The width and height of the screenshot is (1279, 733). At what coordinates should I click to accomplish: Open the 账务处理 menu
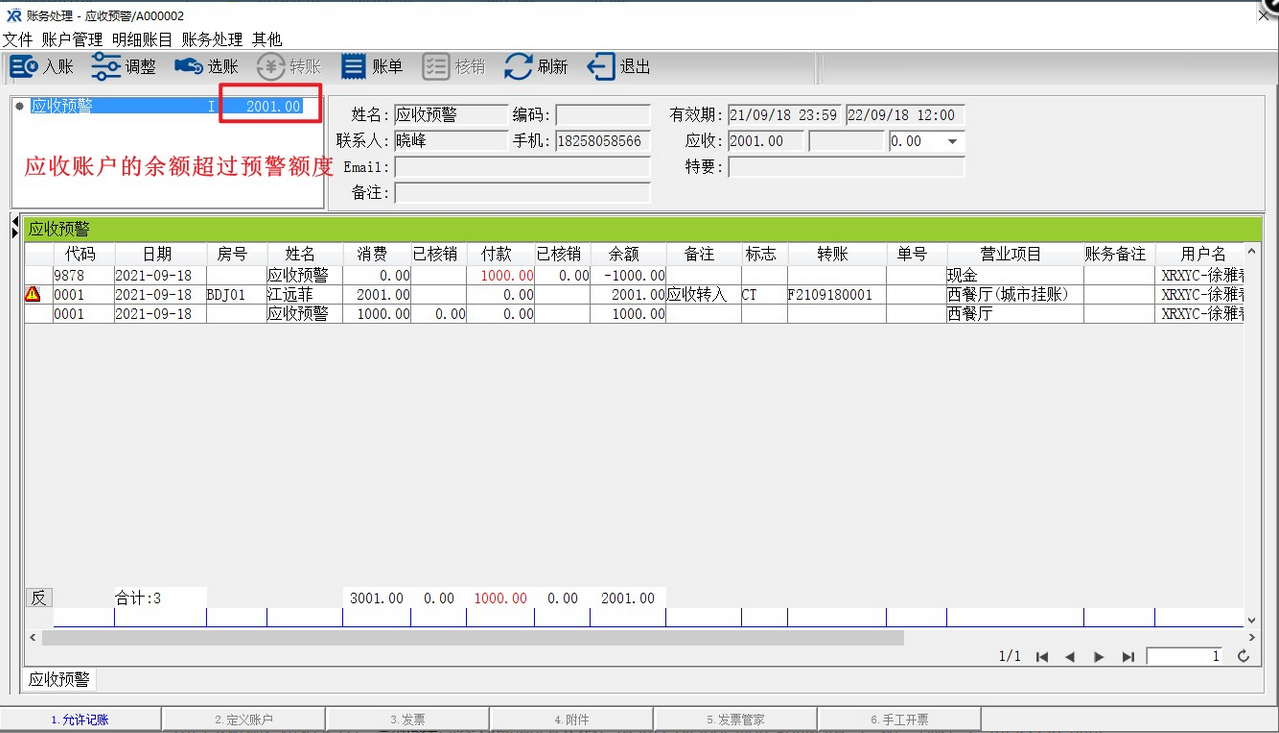212,40
